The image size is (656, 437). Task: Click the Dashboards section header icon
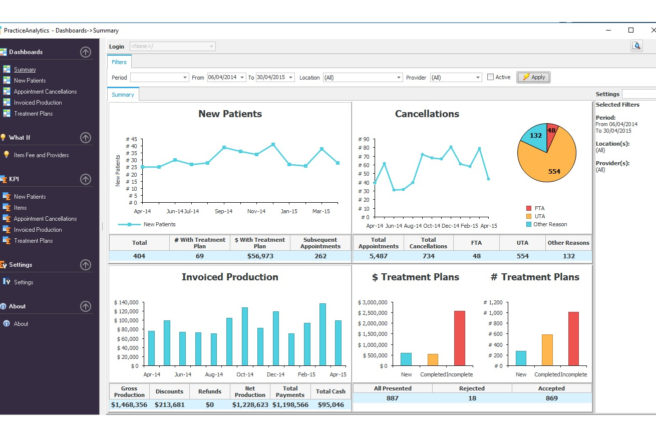pos(3,52)
